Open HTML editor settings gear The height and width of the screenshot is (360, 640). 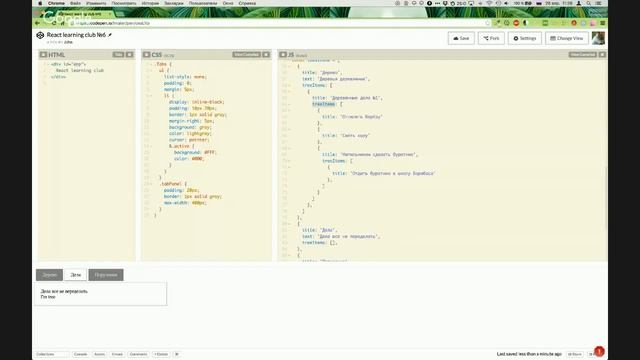click(x=43, y=54)
